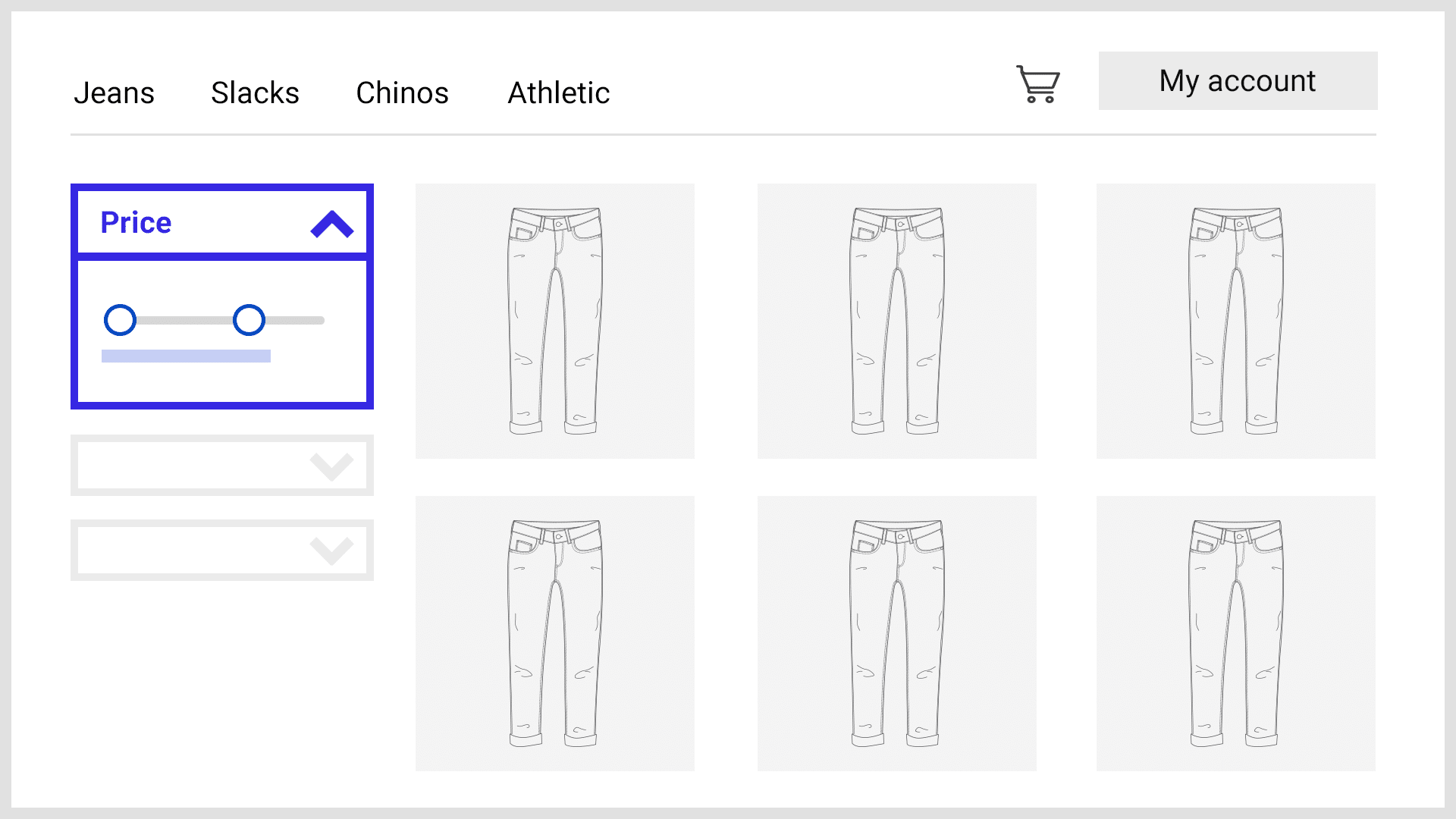Select the Jeans category
The image size is (1456, 819).
tap(115, 93)
